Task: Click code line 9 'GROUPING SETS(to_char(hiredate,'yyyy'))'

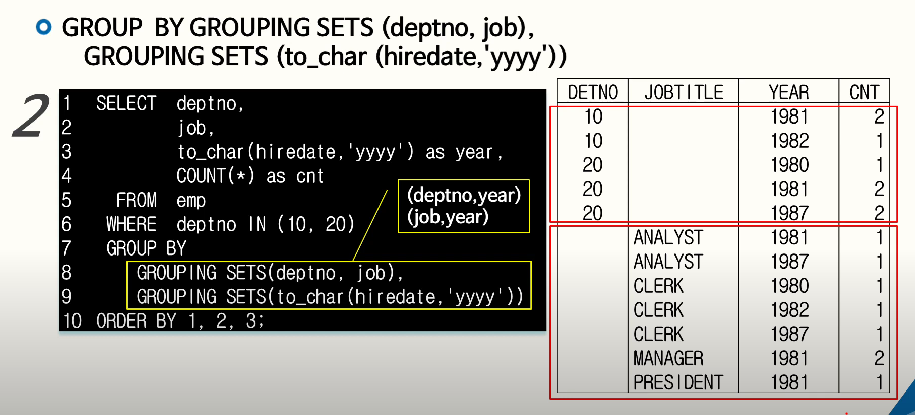Action: (x=331, y=297)
